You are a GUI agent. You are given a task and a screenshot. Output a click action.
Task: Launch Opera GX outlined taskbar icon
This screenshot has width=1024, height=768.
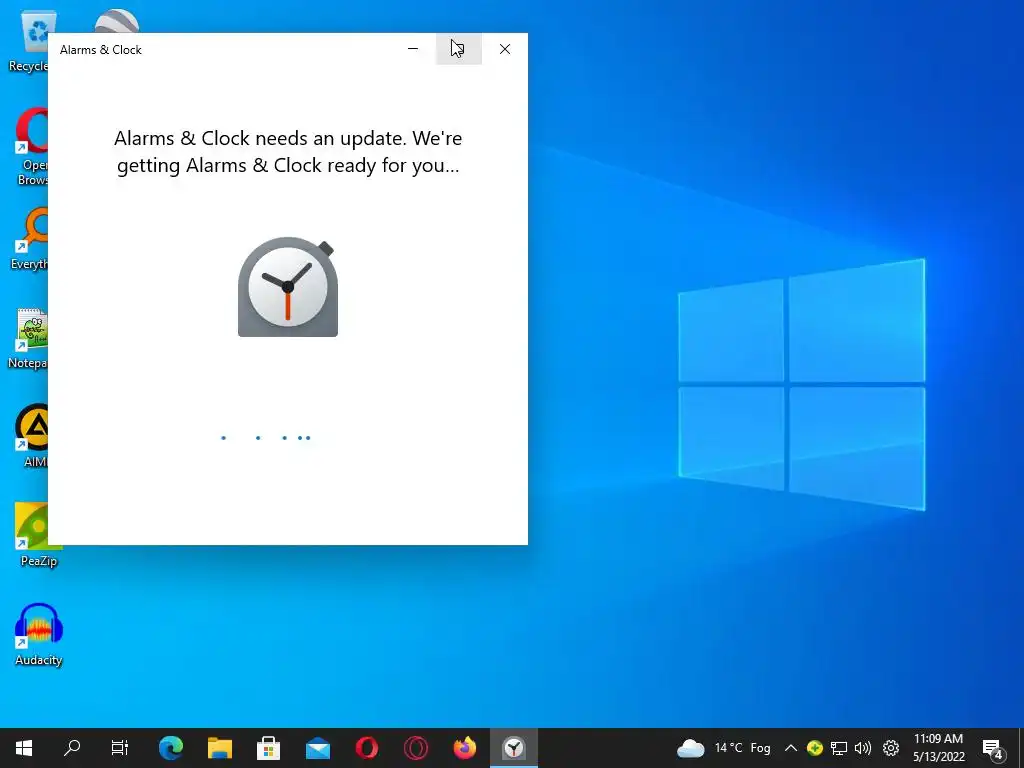416,748
